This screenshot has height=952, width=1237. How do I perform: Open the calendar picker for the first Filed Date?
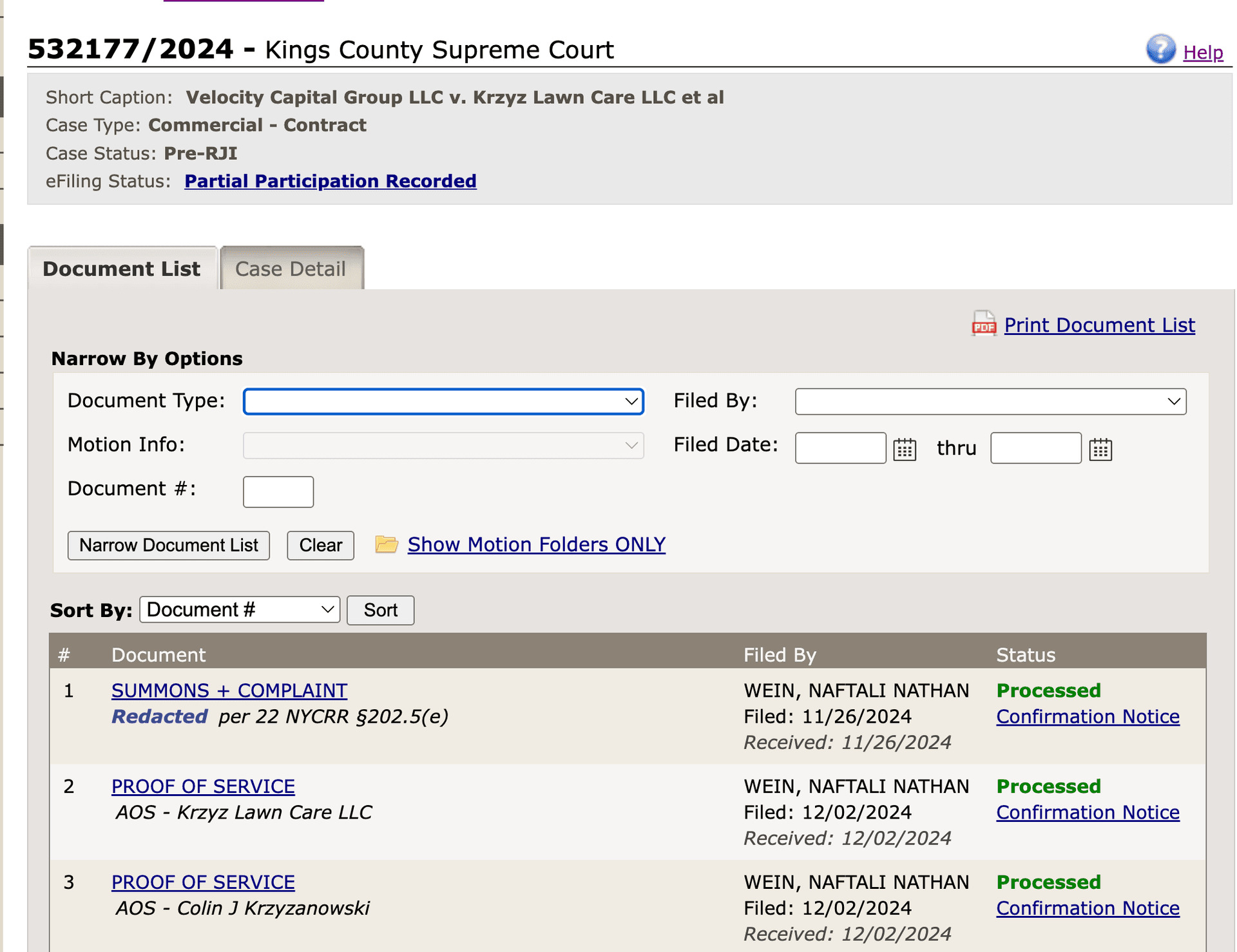coord(905,449)
